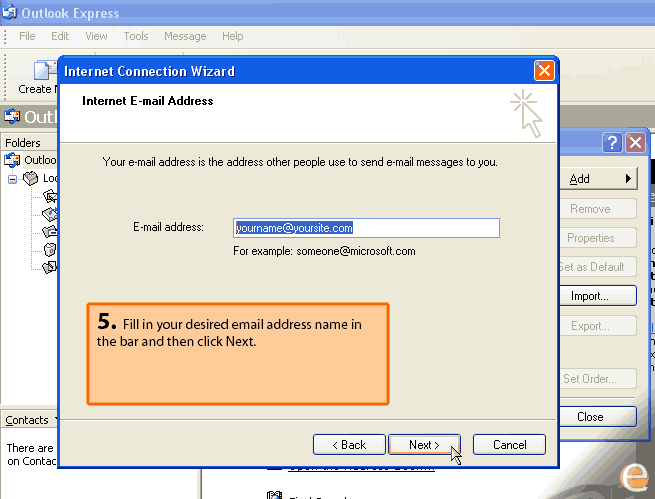Go Back to the previous wizard step
655x499 pixels.
pyautogui.click(x=349, y=445)
